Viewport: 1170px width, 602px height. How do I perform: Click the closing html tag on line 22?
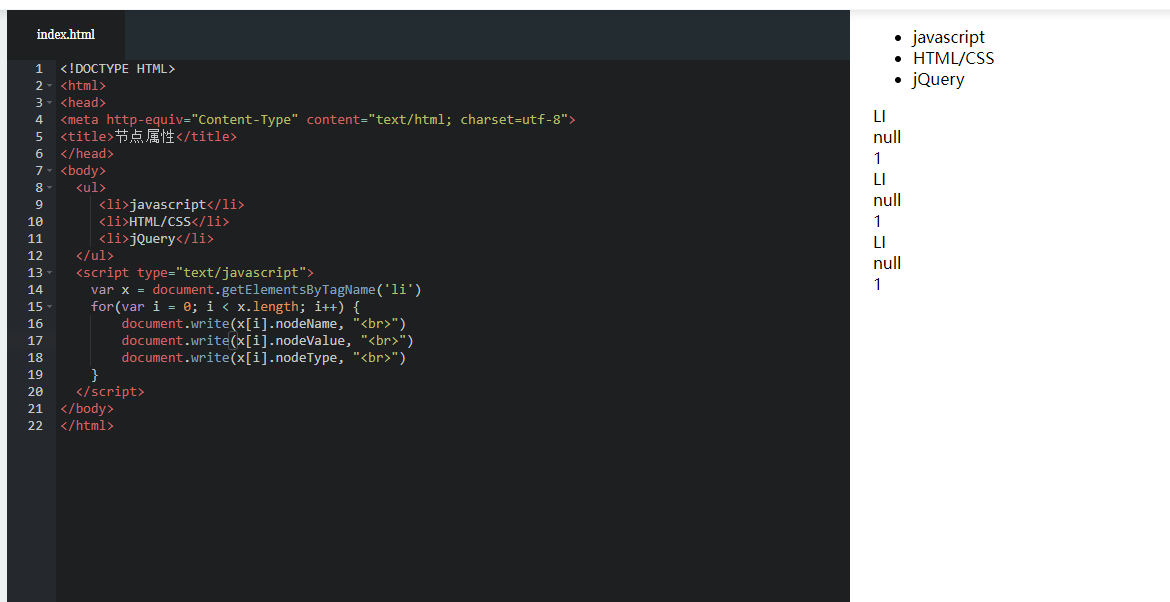click(87, 426)
